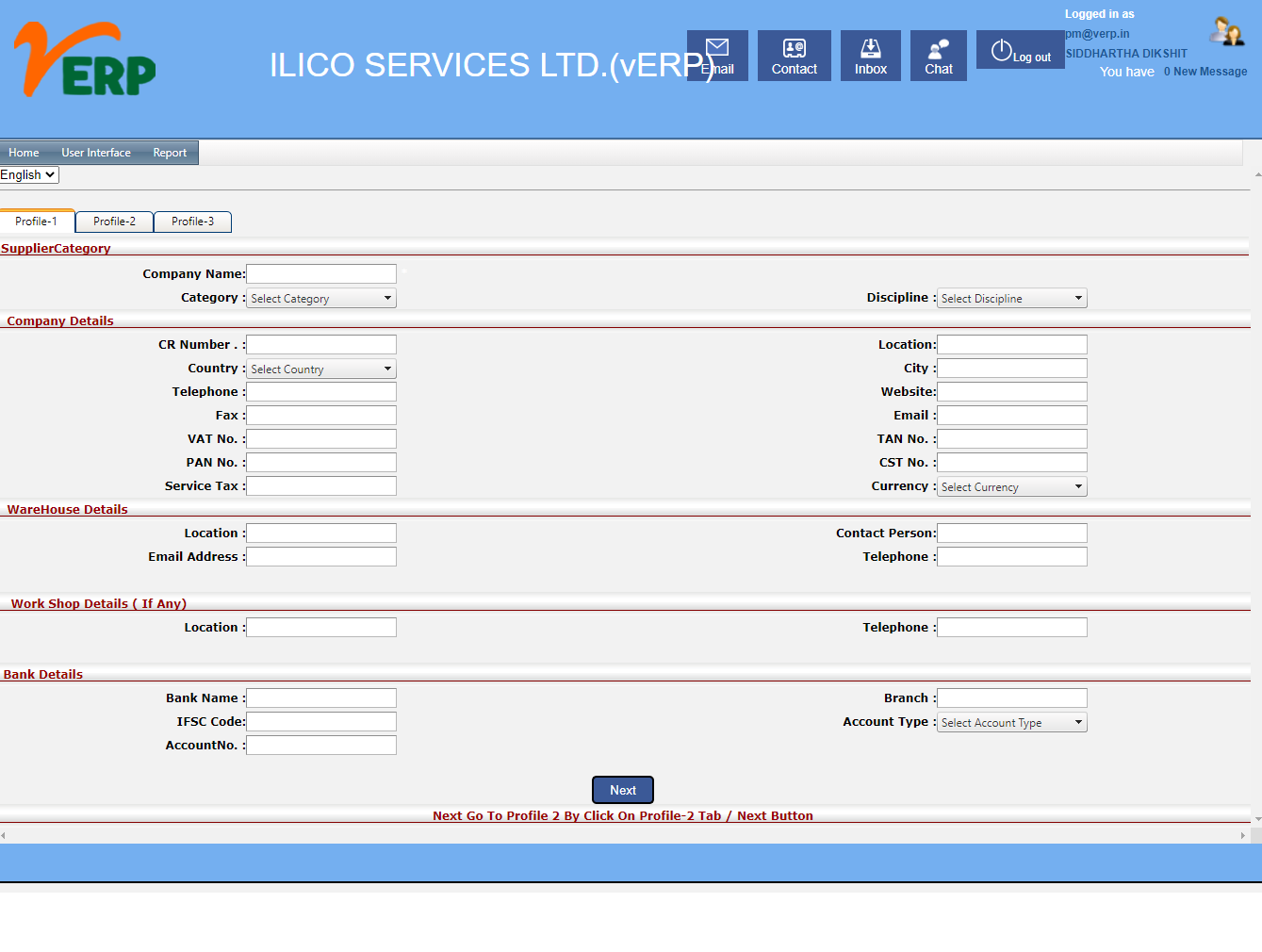The width and height of the screenshot is (1262, 952).
Task: Focus the Contact Person field
Action: [x=1012, y=533]
